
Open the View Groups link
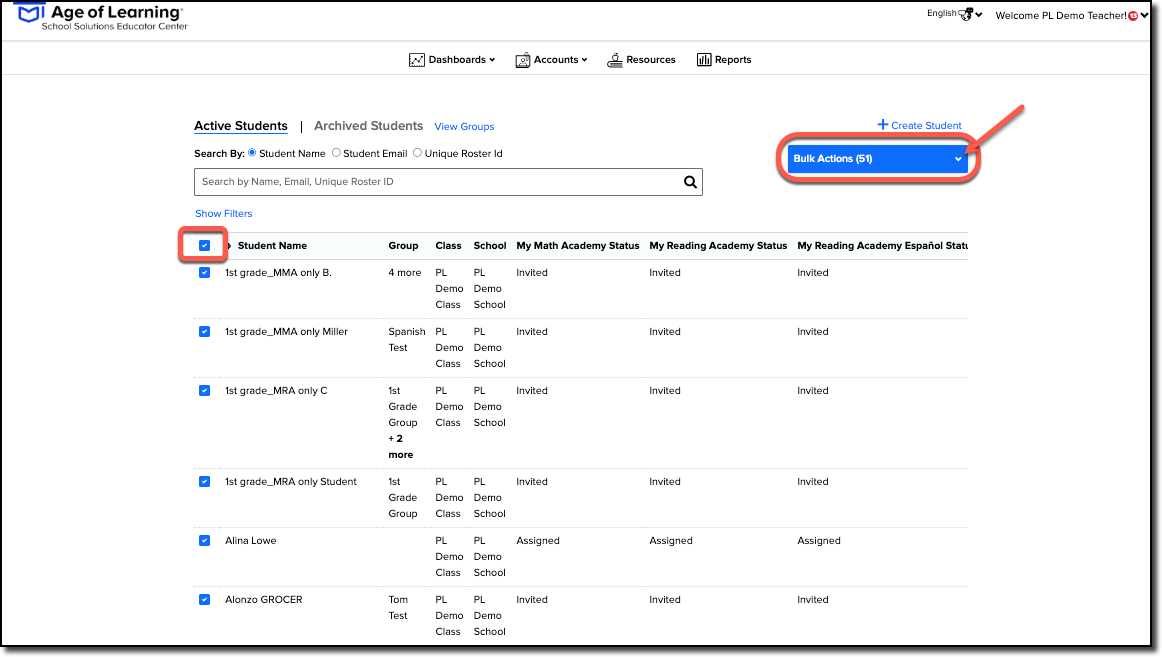click(464, 127)
